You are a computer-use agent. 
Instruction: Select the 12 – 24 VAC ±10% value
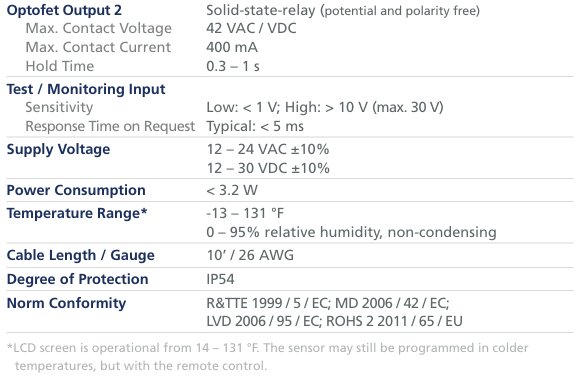pyautogui.click(x=268, y=149)
